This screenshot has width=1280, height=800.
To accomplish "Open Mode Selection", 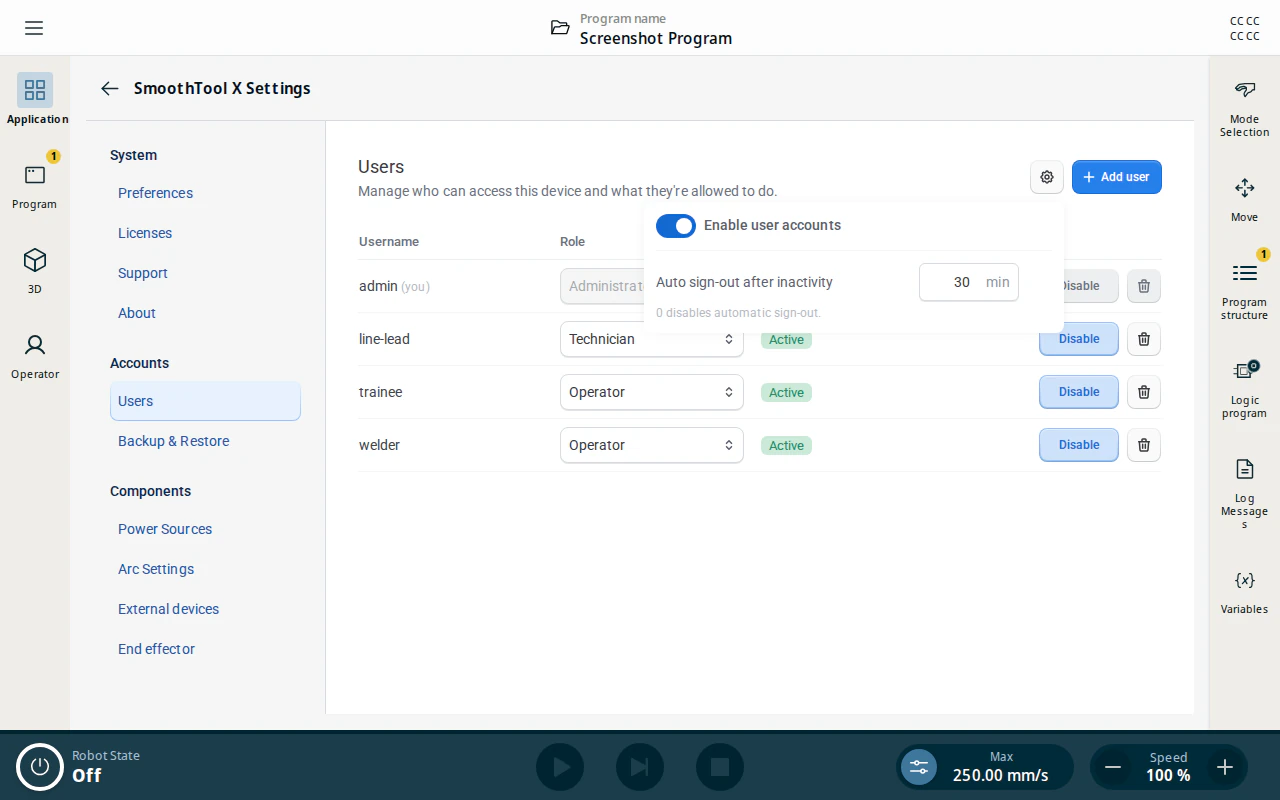I will [x=1244, y=108].
